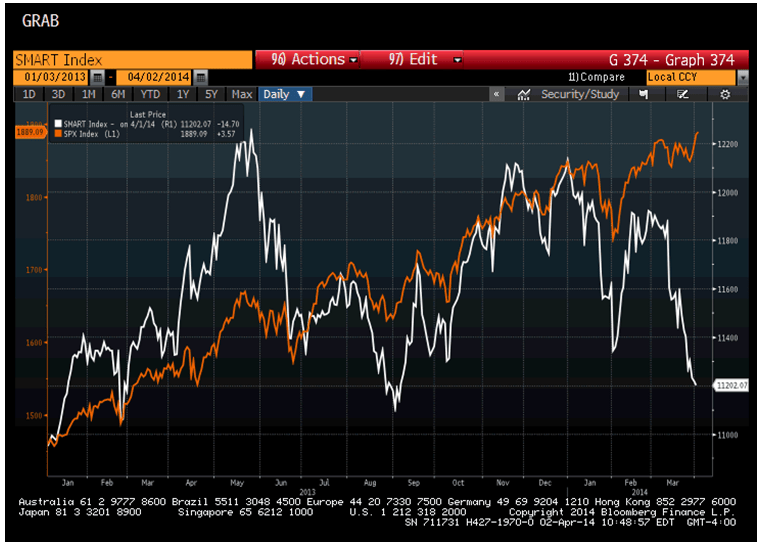Screen dimensions: 761x548
Task: Click the annotation pencil icon in toolbar
Action: coord(684,94)
